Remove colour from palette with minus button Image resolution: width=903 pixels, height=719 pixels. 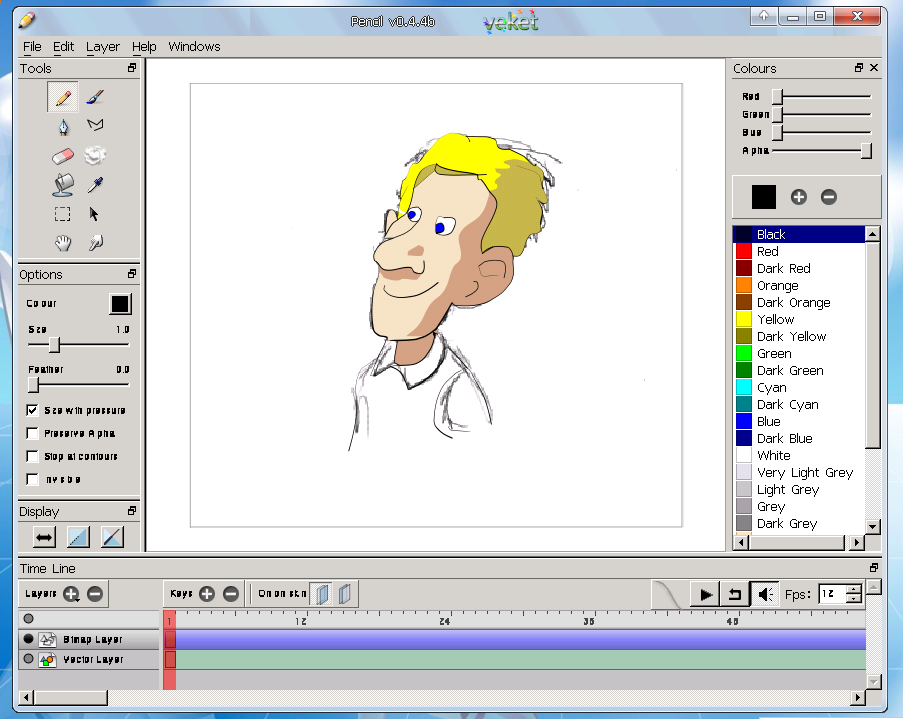pos(829,197)
